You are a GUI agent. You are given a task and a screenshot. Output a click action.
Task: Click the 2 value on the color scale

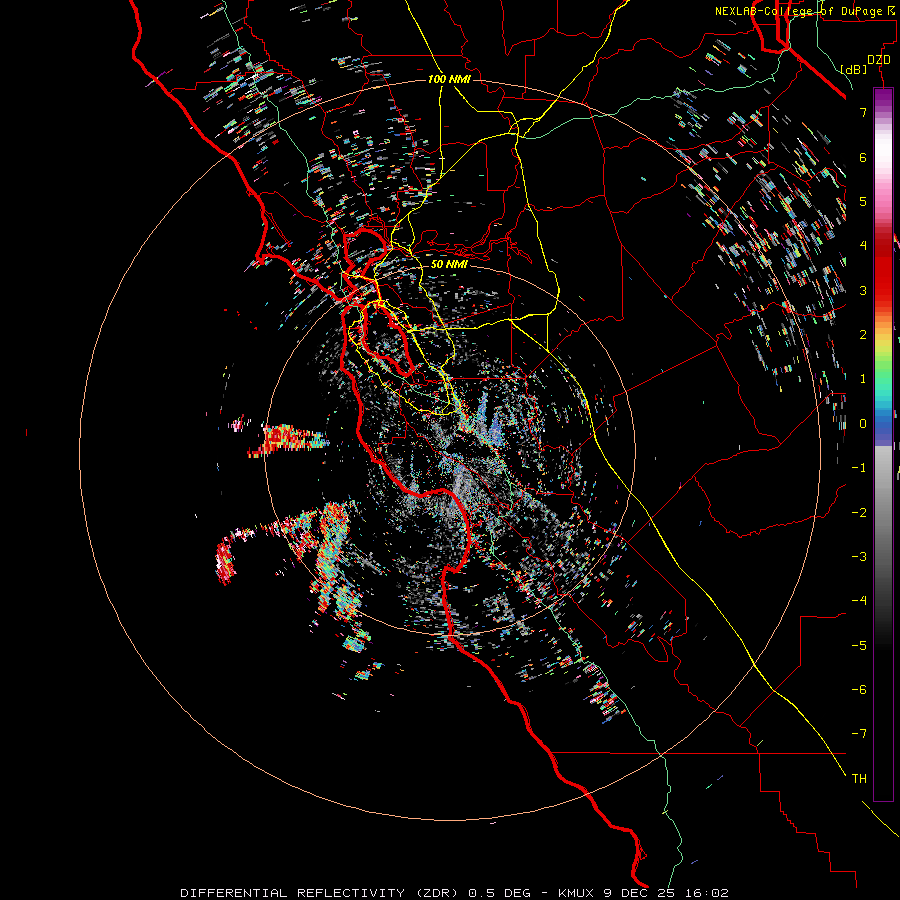coord(863,335)
